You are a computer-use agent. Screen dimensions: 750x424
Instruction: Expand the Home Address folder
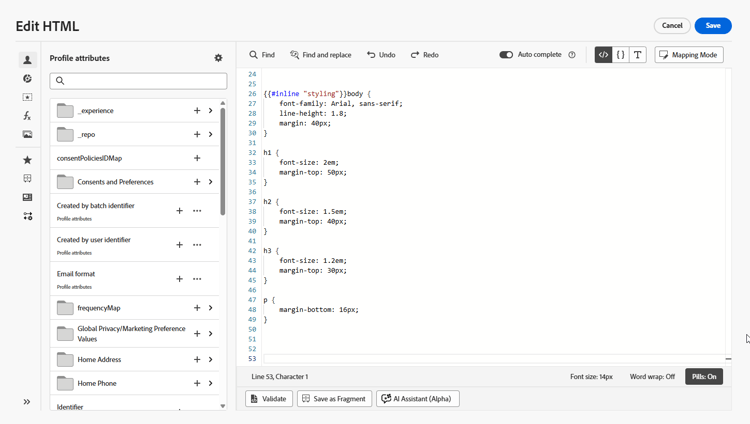(x=210, y=359)
